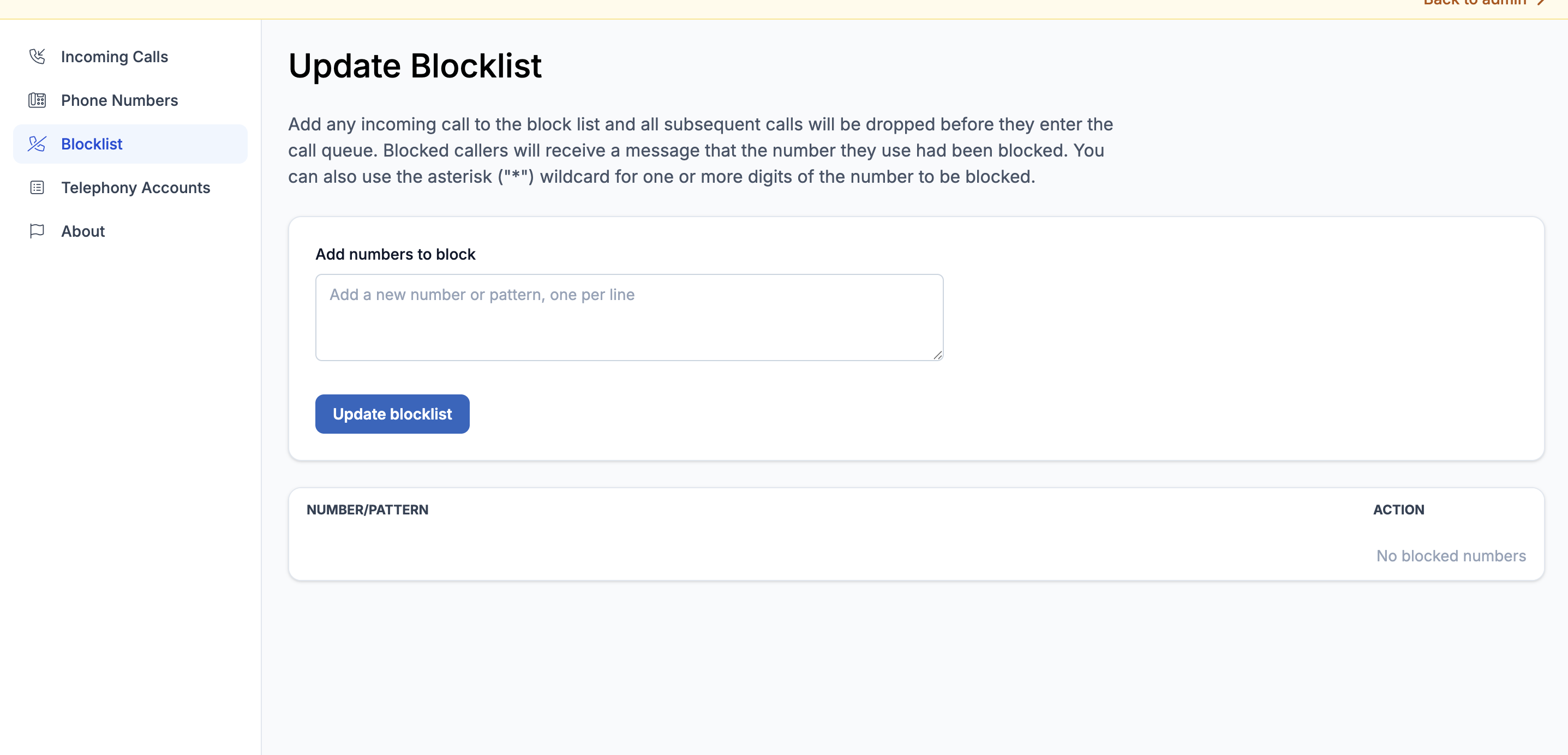Click the 'Add numbers to block' label
The height and width of the screenshot is (755, 1568).
395,255
